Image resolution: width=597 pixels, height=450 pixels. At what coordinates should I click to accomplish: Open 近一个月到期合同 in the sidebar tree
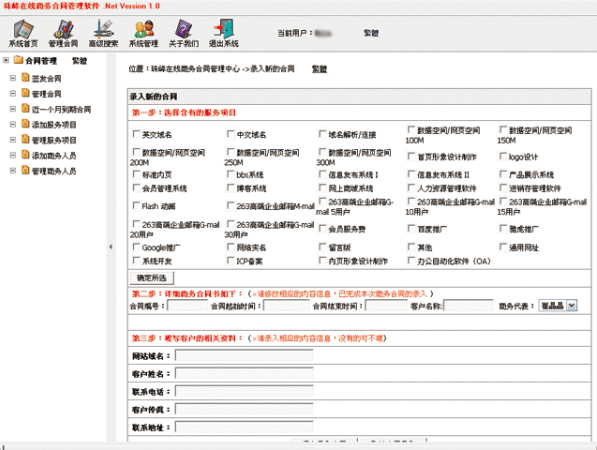click(61, 110)
